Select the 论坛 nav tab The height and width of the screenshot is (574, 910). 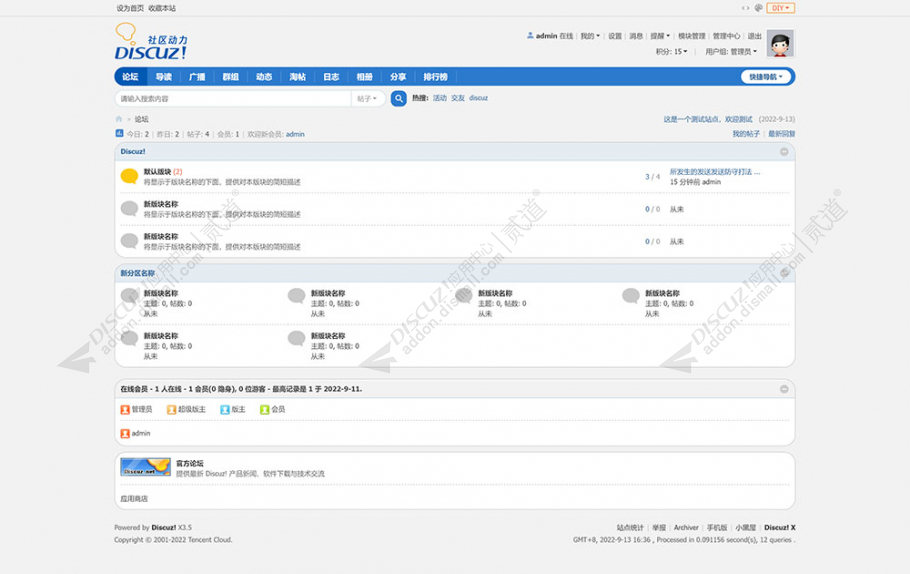coord(130,77)
